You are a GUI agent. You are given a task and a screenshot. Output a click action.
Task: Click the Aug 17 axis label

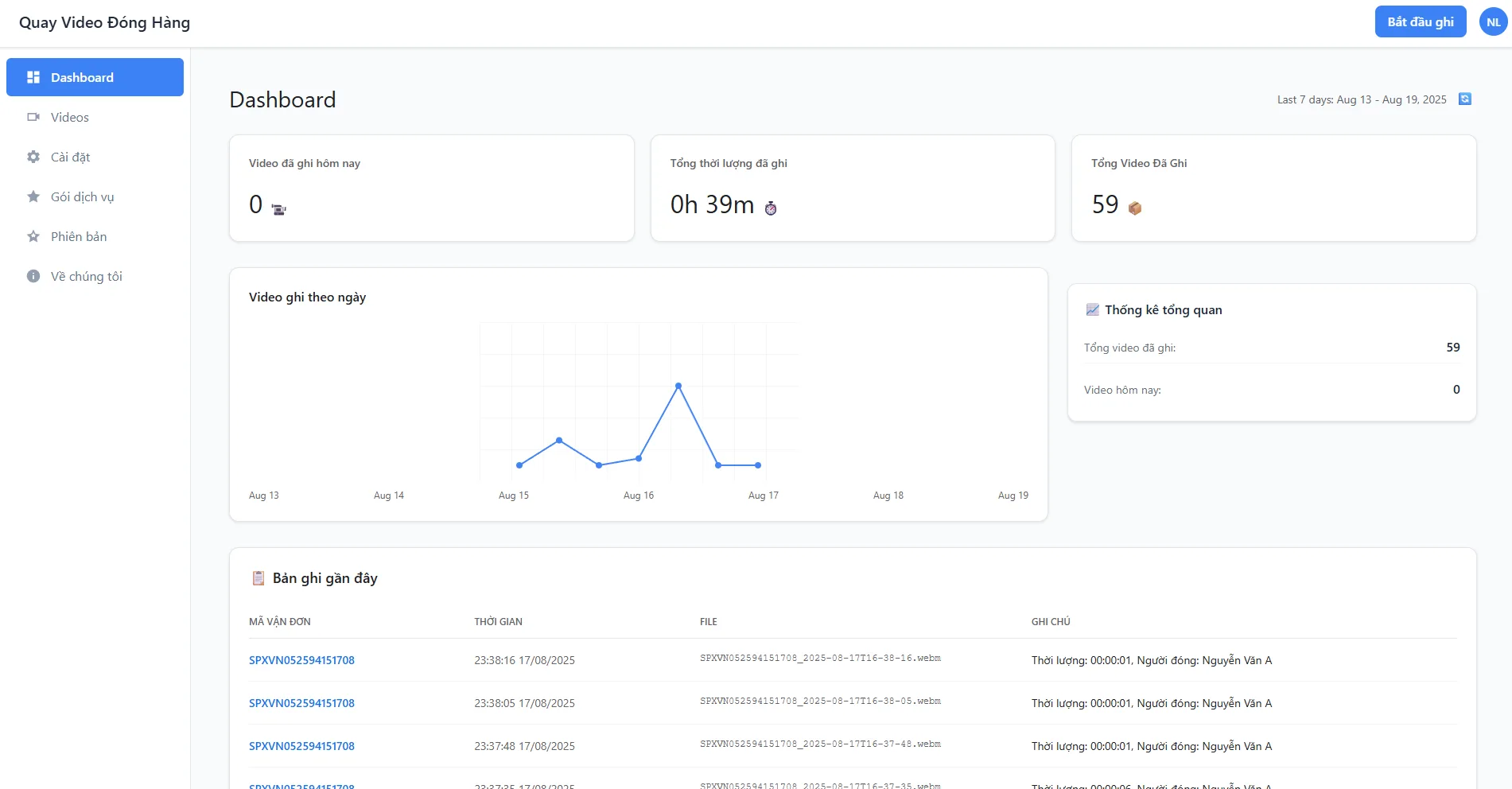pyautogui.click(x=764, y=496)
